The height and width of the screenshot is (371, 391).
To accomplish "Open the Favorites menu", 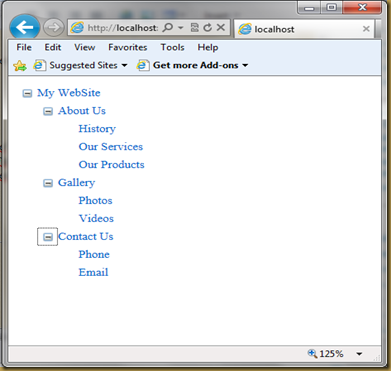I will click(128, 47).
